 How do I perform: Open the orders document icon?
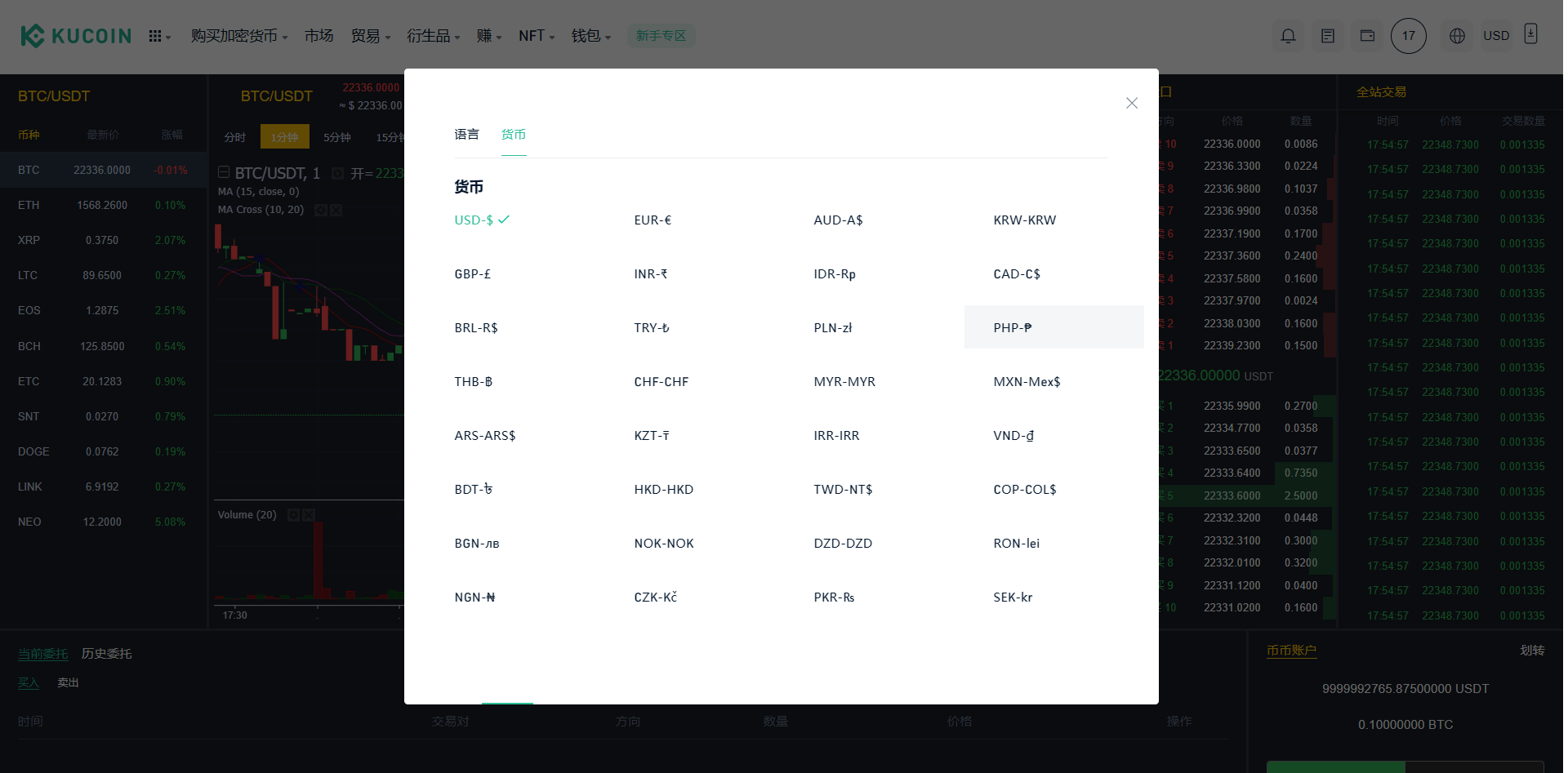coord(1328,36)
